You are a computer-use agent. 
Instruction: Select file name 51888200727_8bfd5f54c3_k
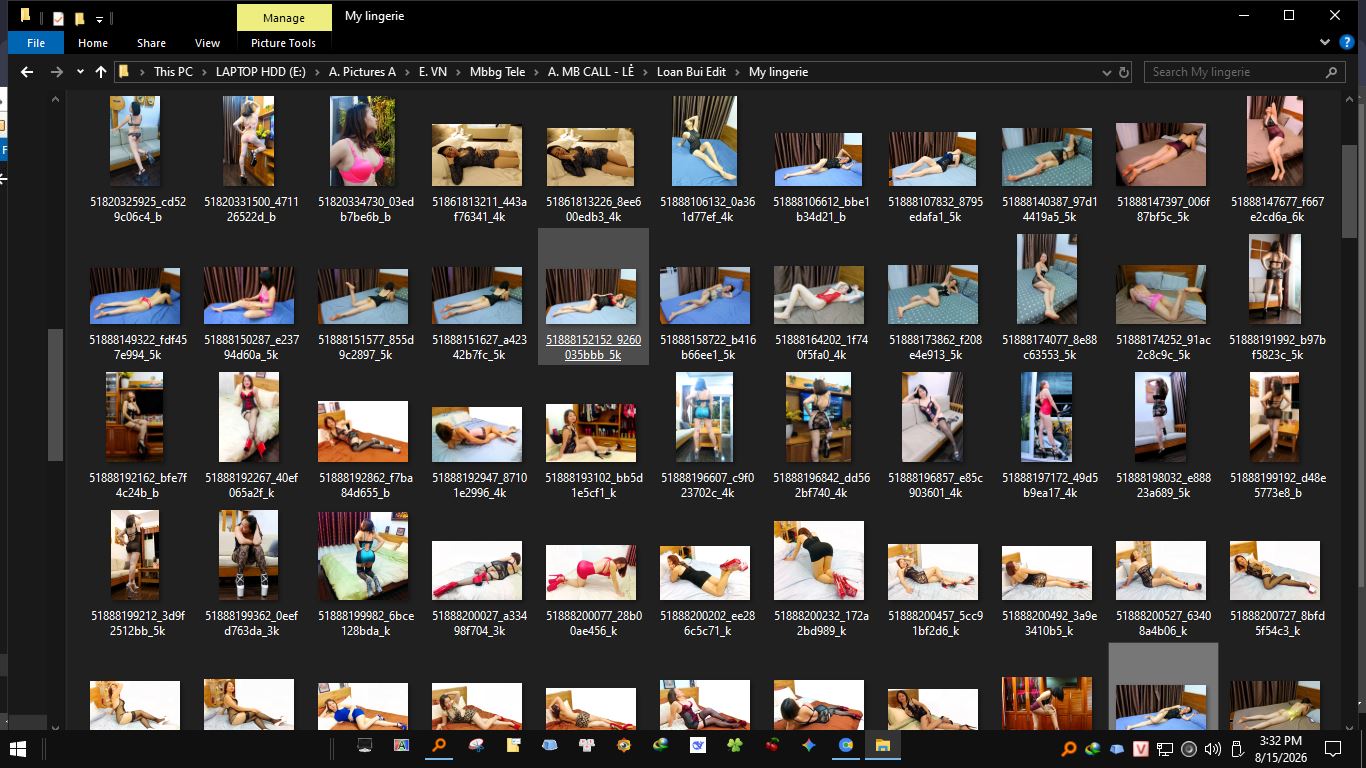(1275, 623)
